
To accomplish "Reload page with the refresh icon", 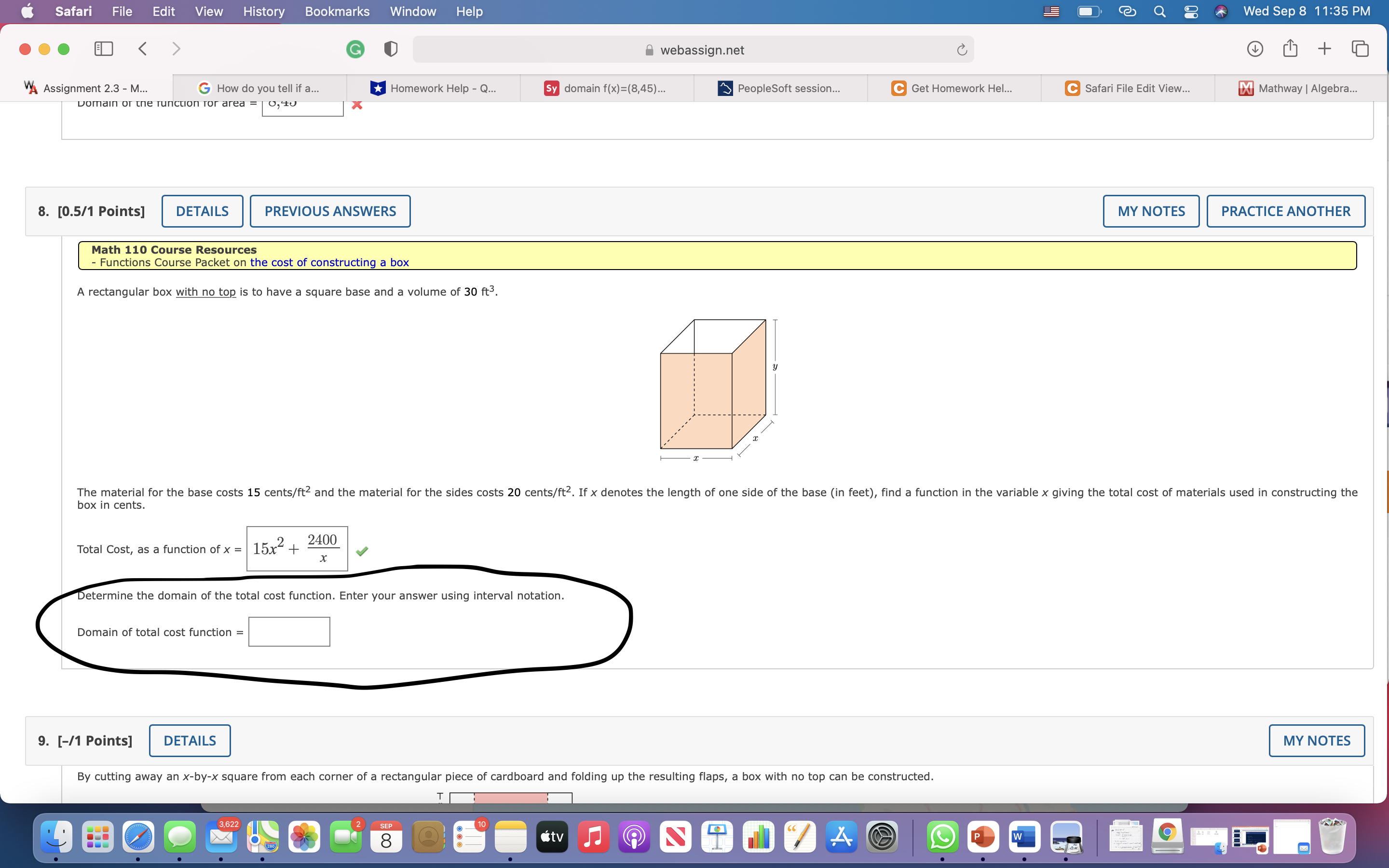I will click(962, 50).
